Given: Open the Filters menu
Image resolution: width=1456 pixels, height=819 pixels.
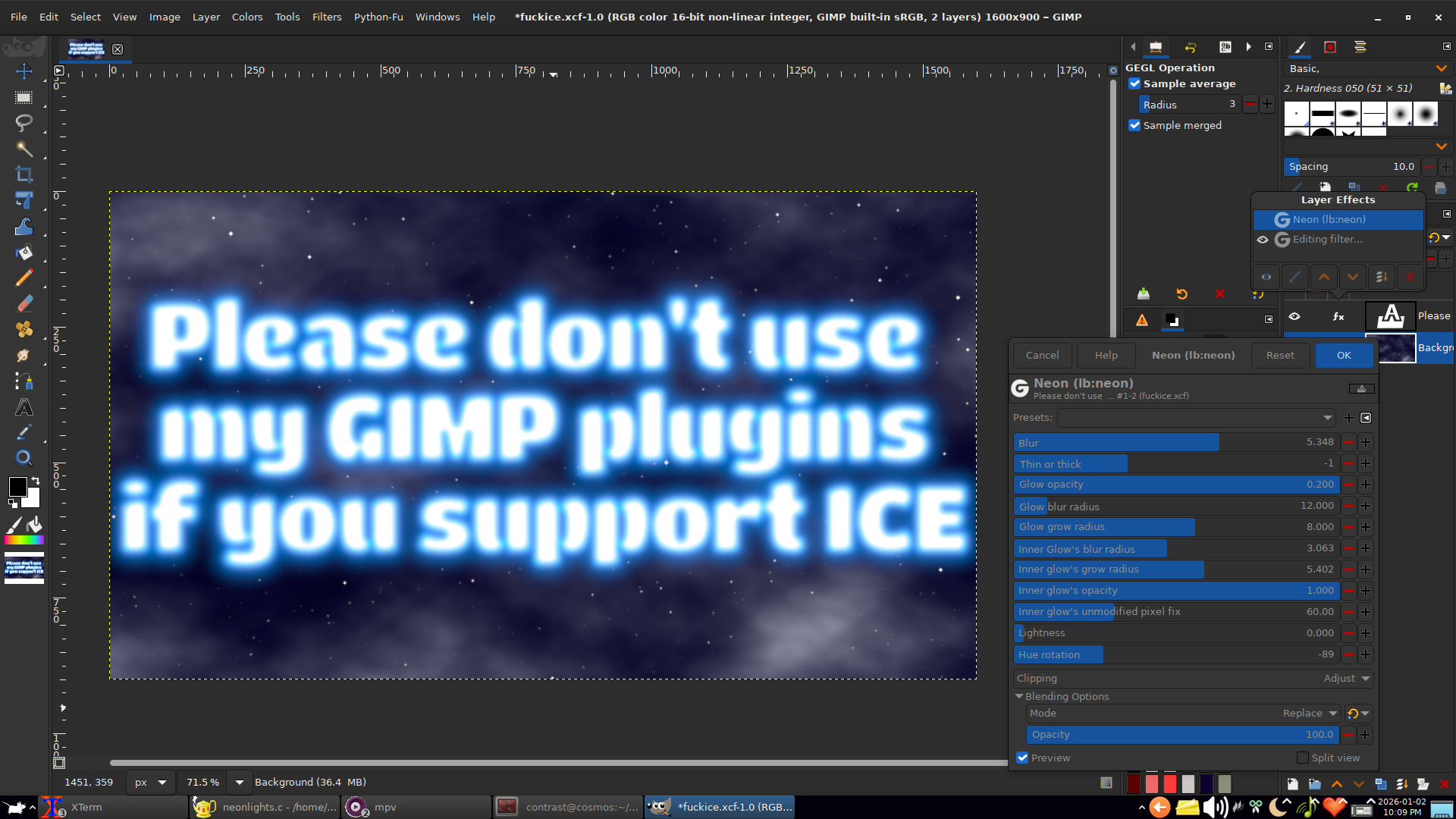Looking at the screenshot, I should tap(327, 17).
